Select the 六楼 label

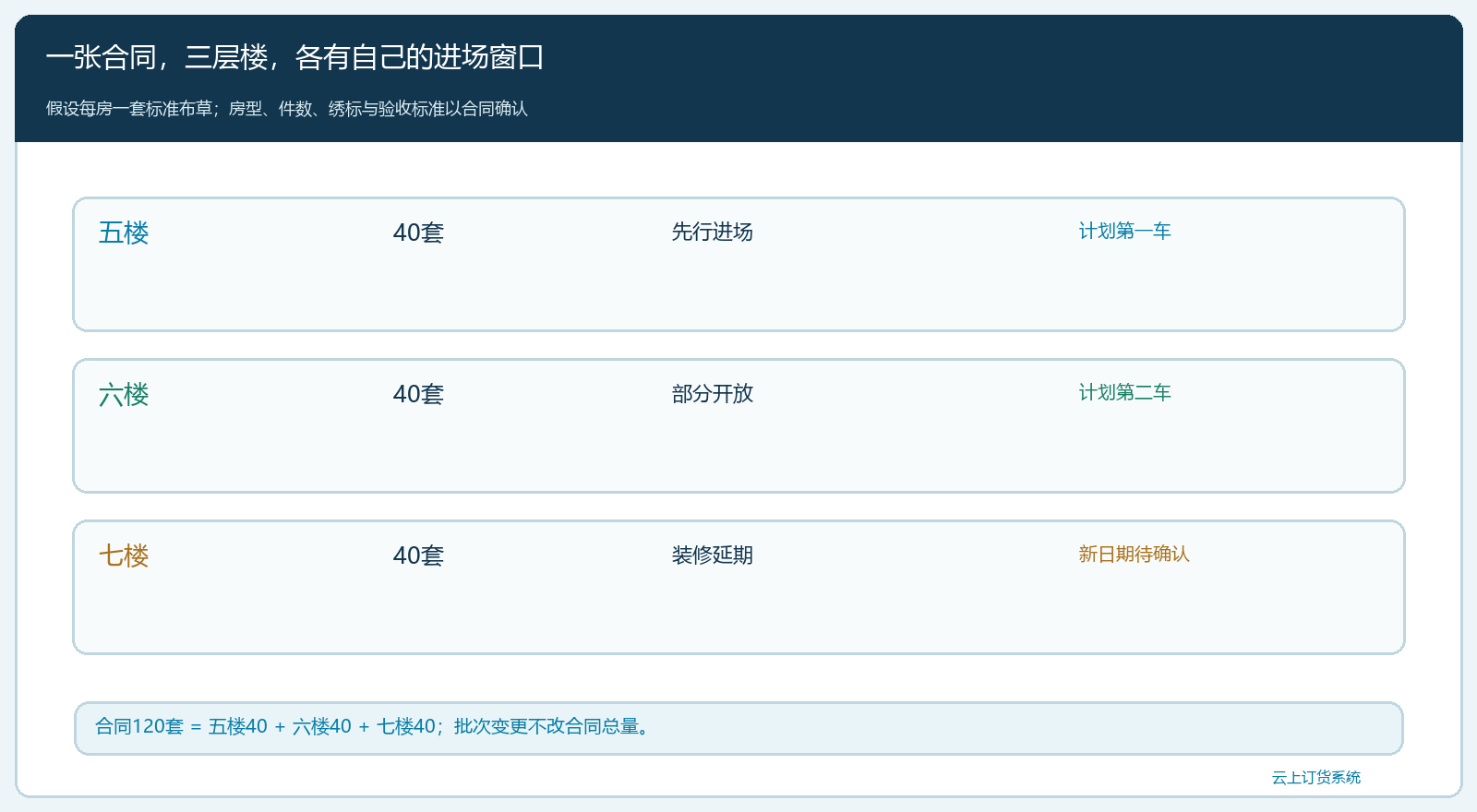pos(124,395)
